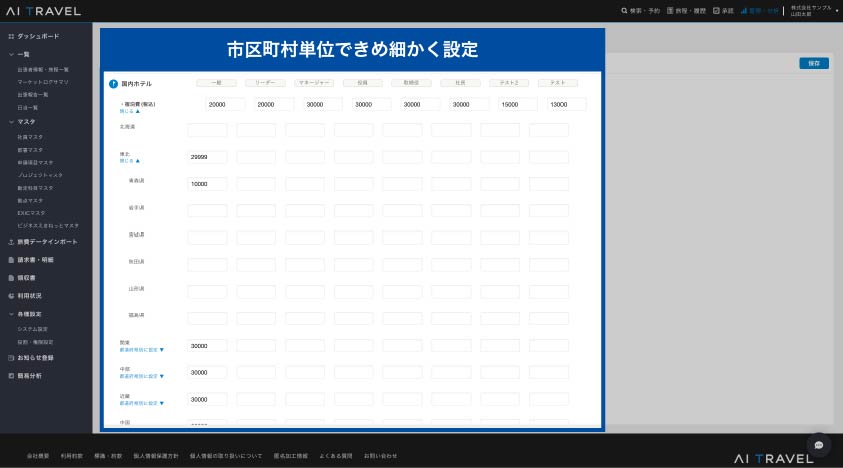This screenshot has width=843, height=468.
Task: Open the chat bubble support widget
Action: point(819,445)
